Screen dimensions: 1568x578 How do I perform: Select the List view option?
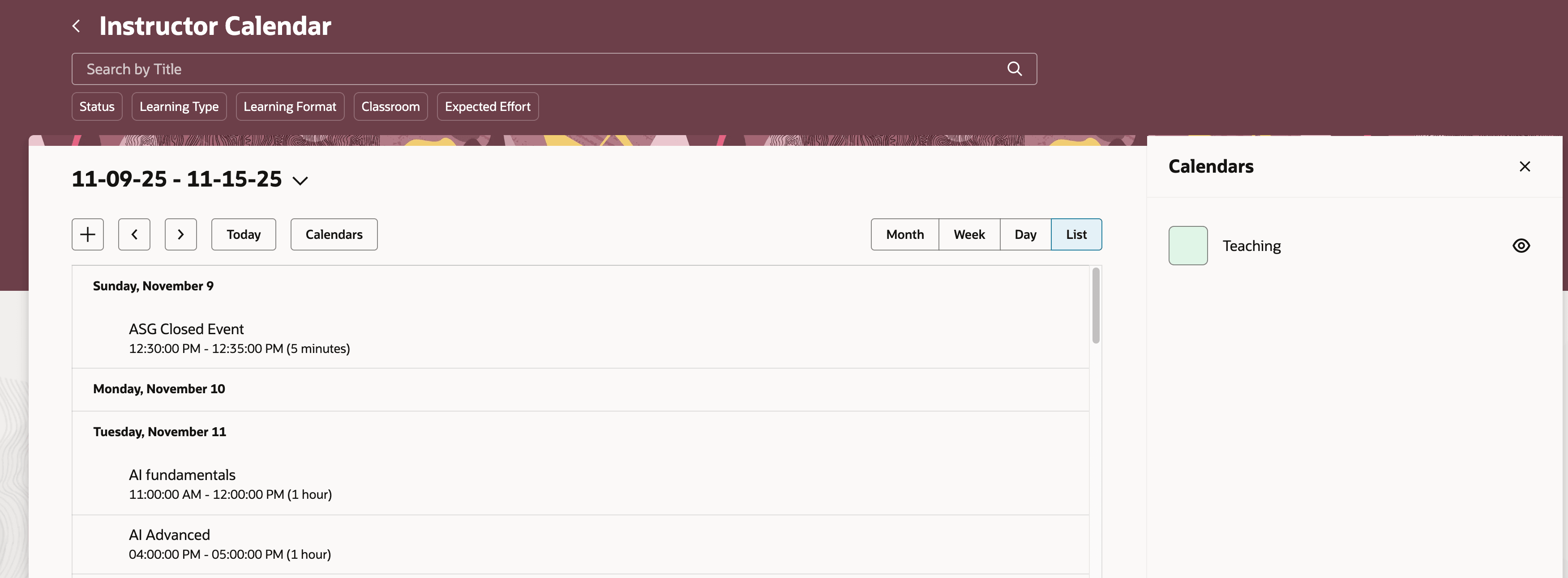click(1076, 234)
